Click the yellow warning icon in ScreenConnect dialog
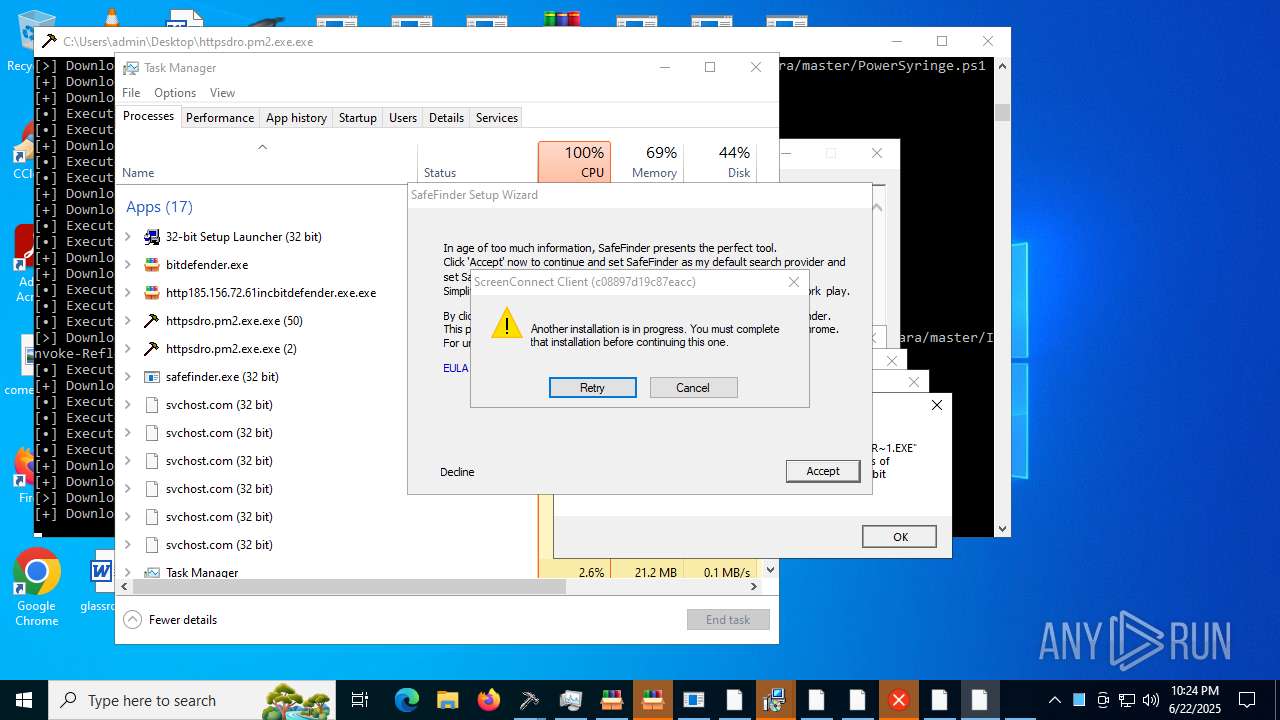The height and width of the screenshot is (720, 1280). coord(507,323)
